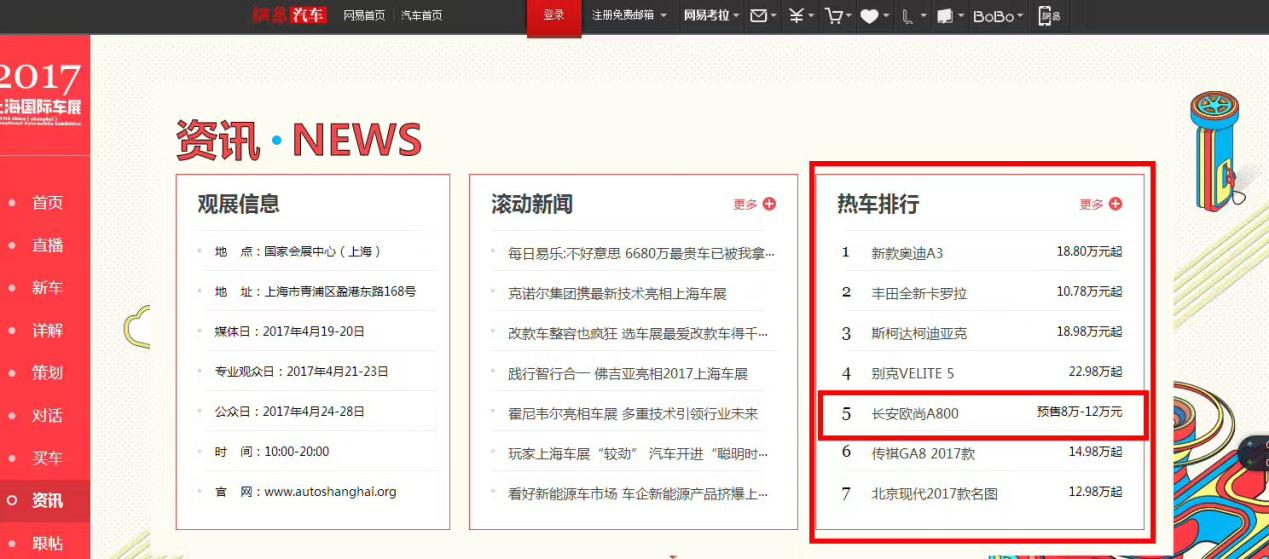The height and width of the screenshot is (559, 1269).
Task: Select 新车 in the left sidebar
Action: (x=47, y=288)
